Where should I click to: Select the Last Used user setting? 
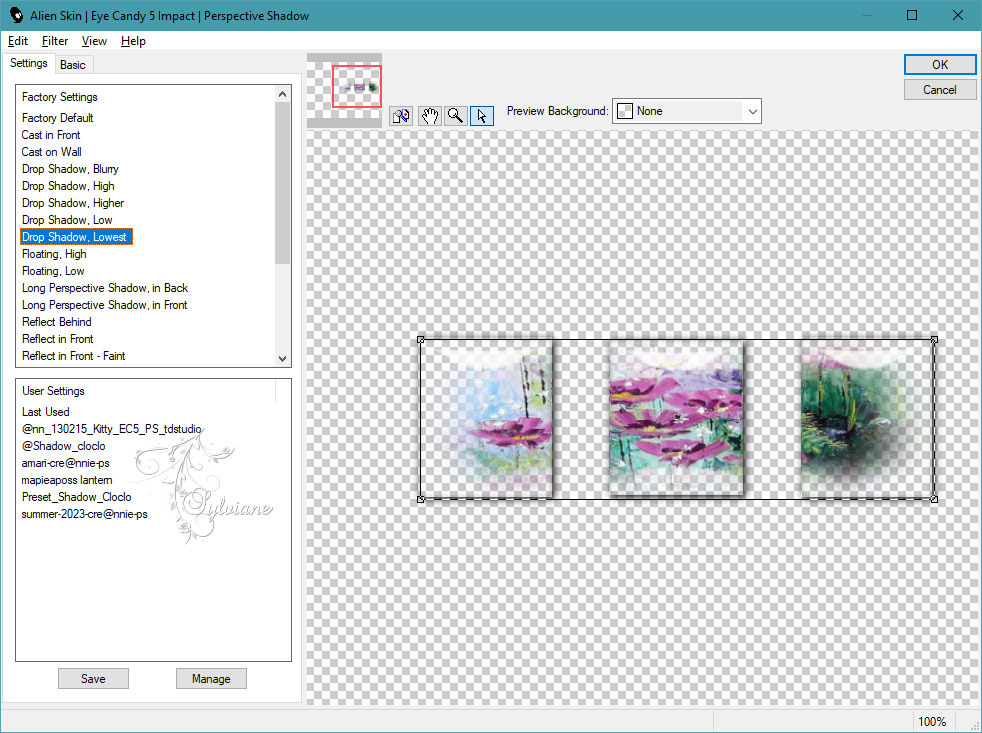pos(46,412)
